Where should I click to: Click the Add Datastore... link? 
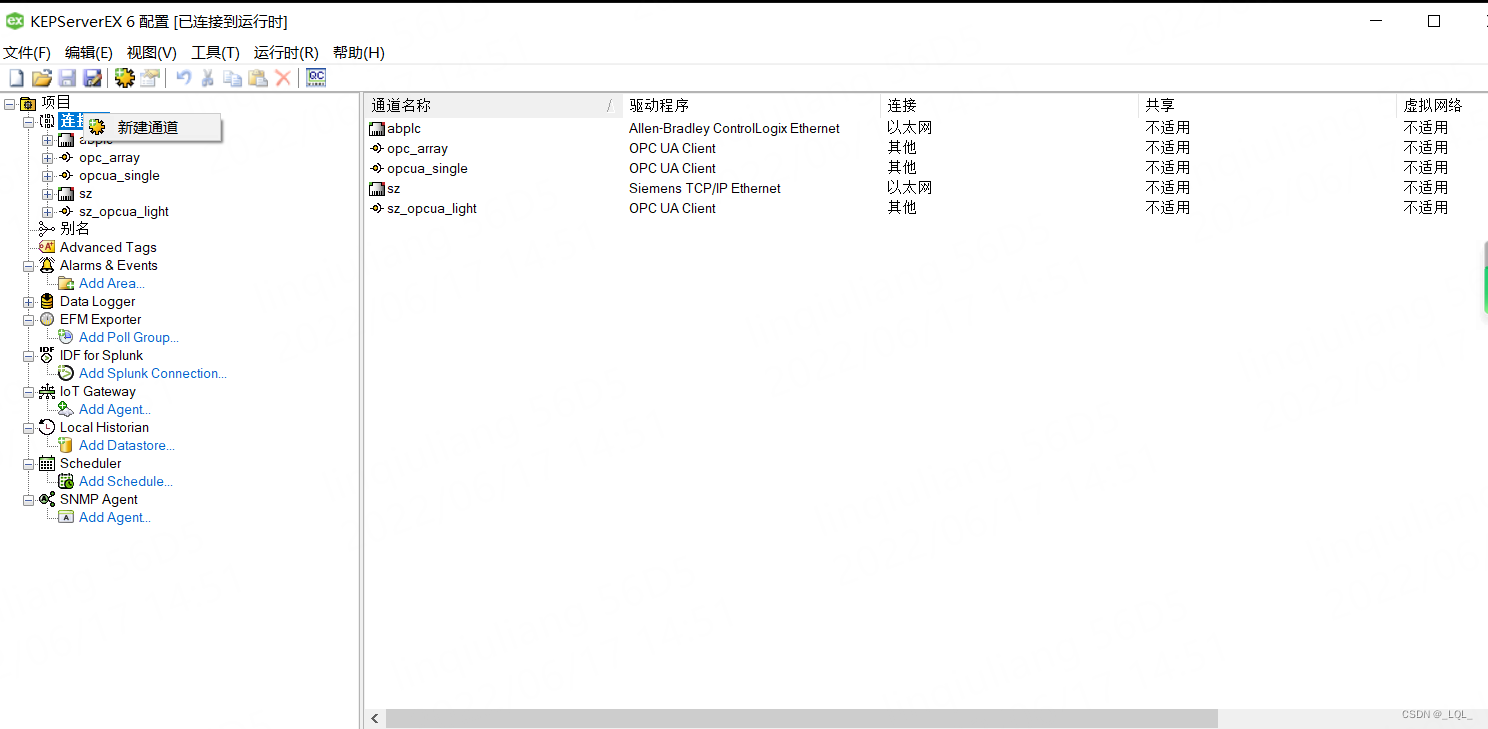[127, 445]
